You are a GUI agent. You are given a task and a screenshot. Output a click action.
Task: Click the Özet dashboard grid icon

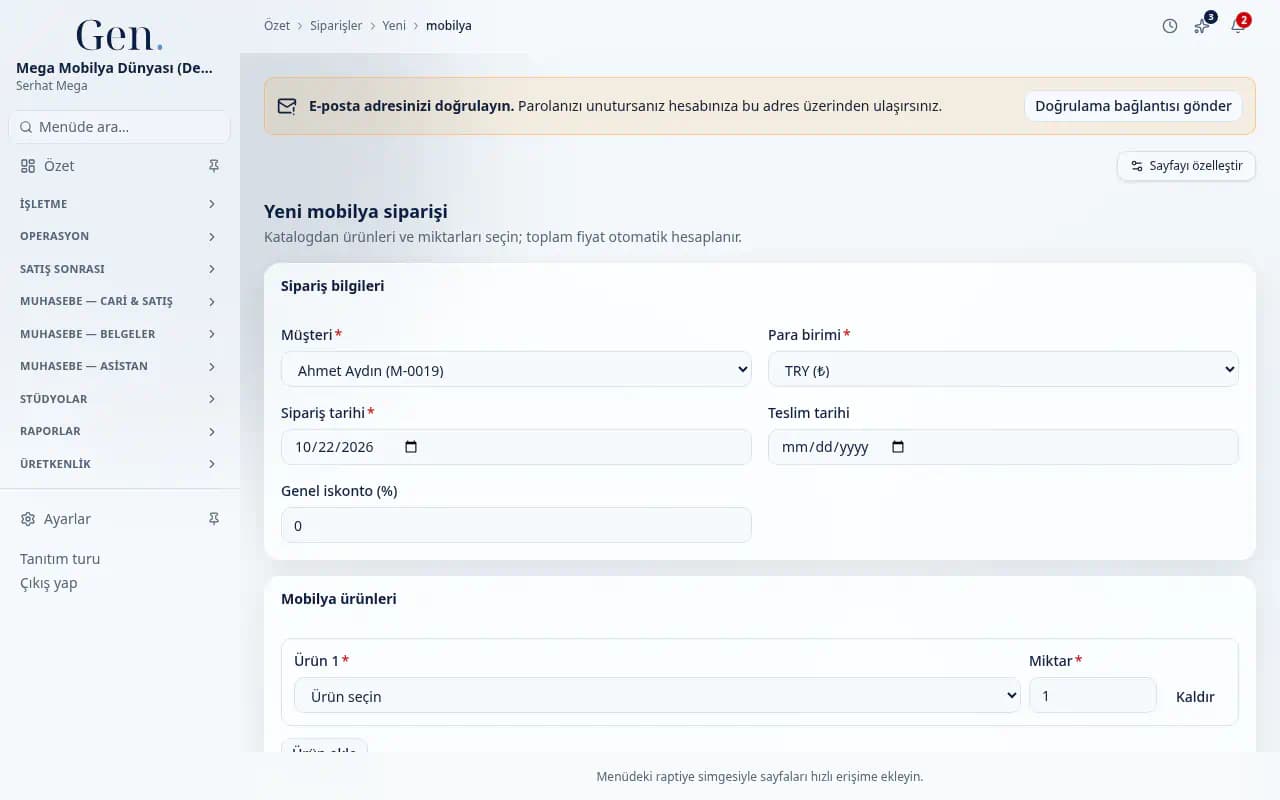click(28, 166)
